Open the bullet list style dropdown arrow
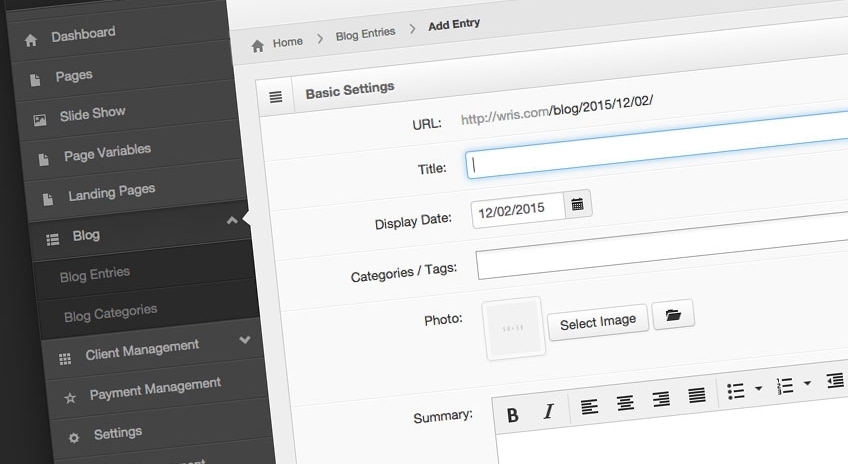This screenshot has height=464, width=848. tap(758, 388)
